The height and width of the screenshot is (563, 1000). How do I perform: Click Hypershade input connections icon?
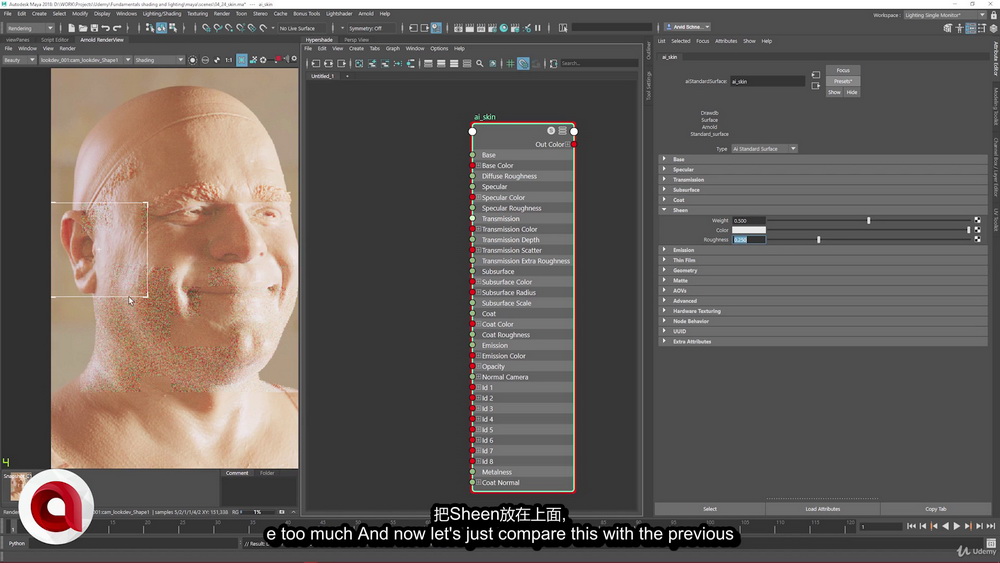point(316,64)
